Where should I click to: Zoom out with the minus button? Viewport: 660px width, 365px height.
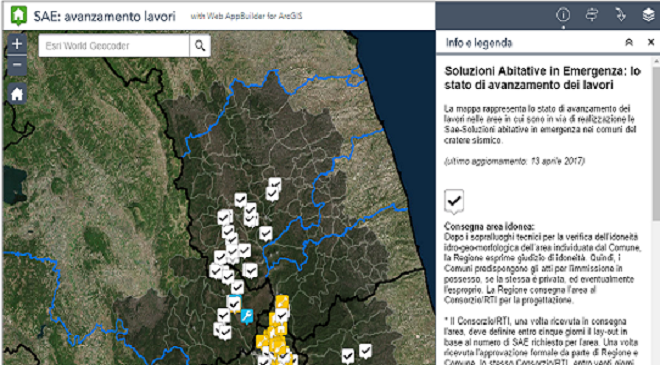coord(17,65)
